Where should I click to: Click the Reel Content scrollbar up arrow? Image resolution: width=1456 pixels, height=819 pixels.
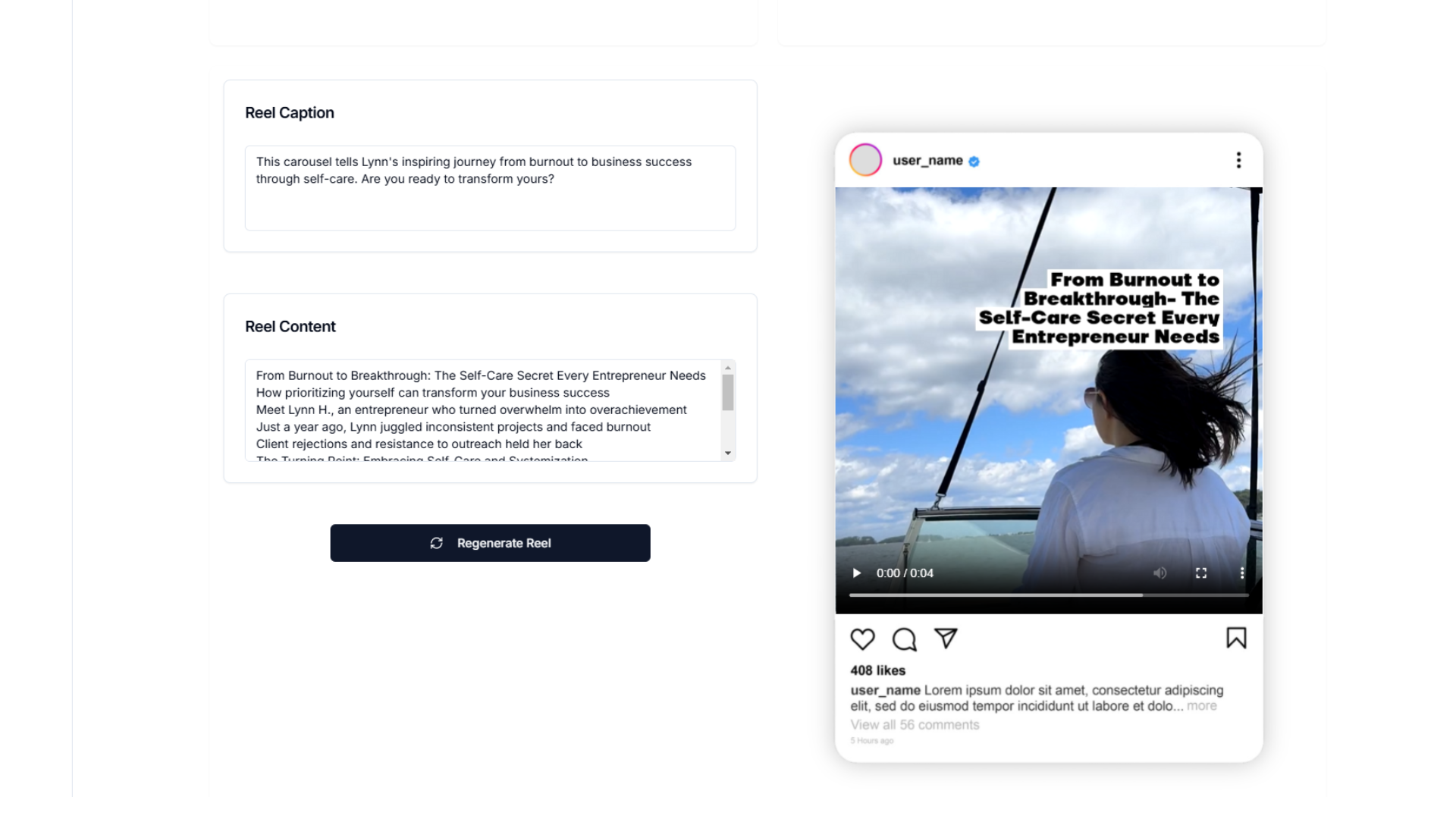[x=728, y=368]
